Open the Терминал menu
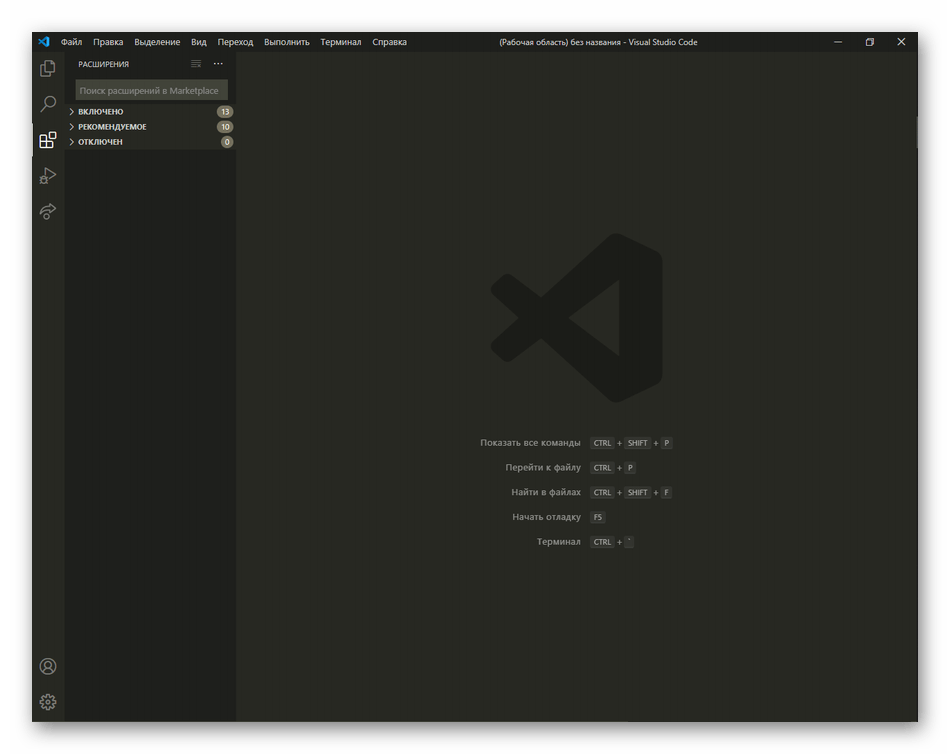The width and height of the screenshot is (950, 754). click(x=341, y=42)
